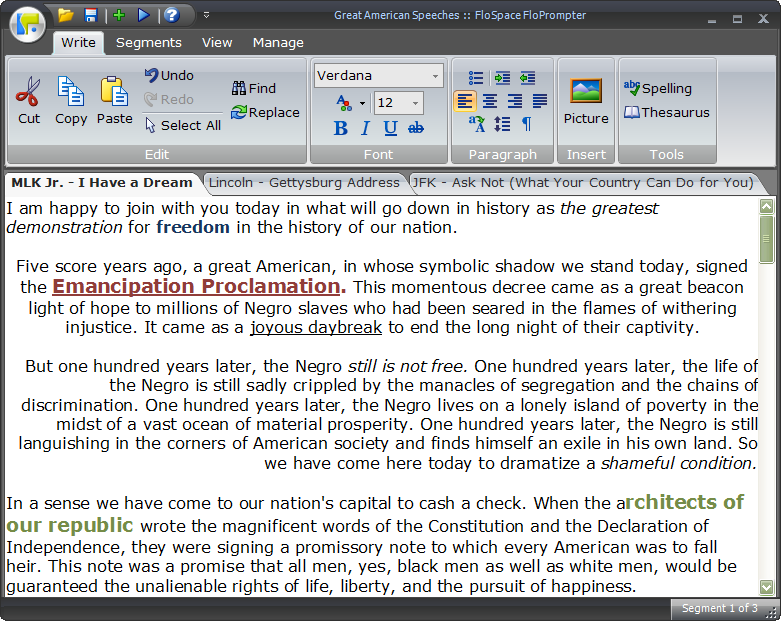Image resolution: width=781 pixels, height=621 pixels.
Task: Click the line spacing icon
Action: pos(502,124)
